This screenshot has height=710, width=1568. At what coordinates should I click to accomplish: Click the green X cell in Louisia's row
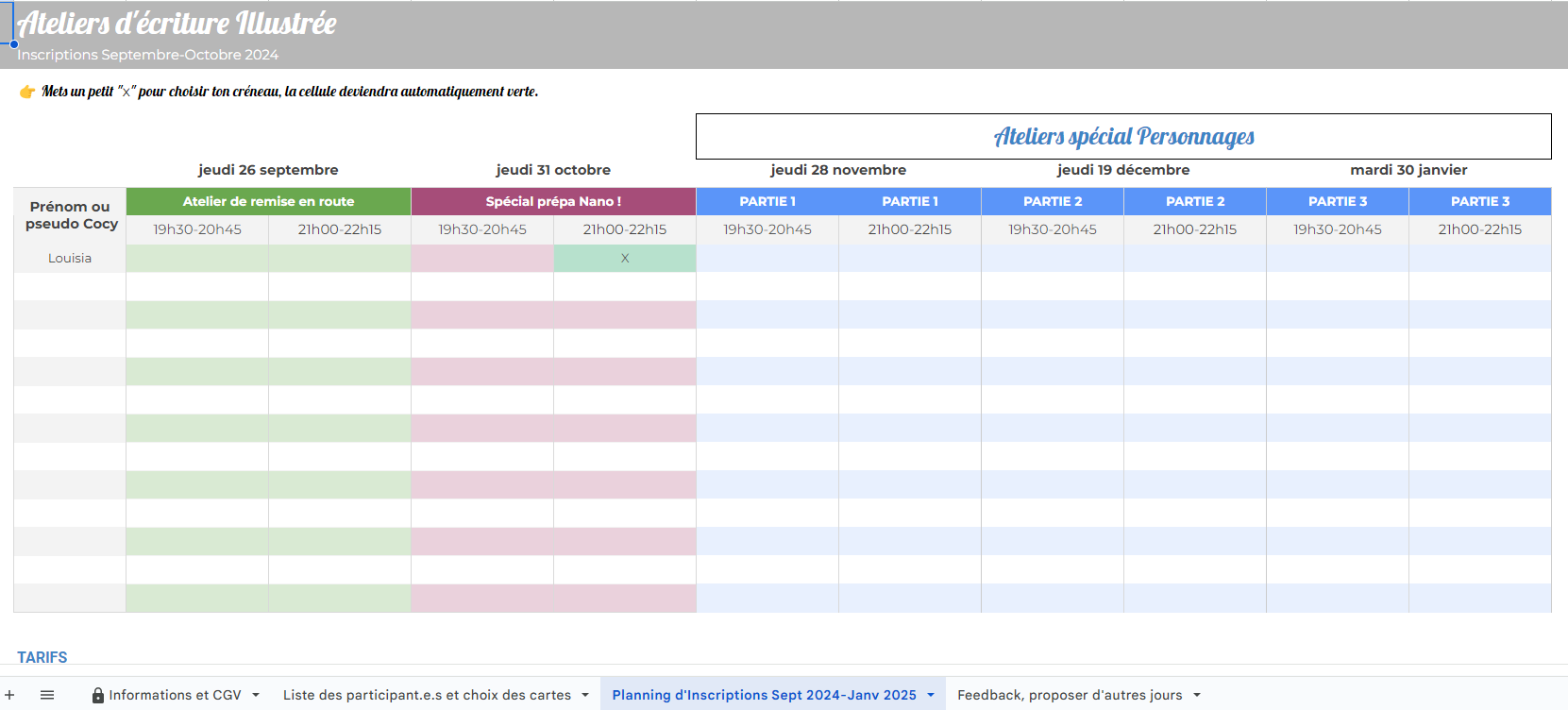tap(625, 258)
